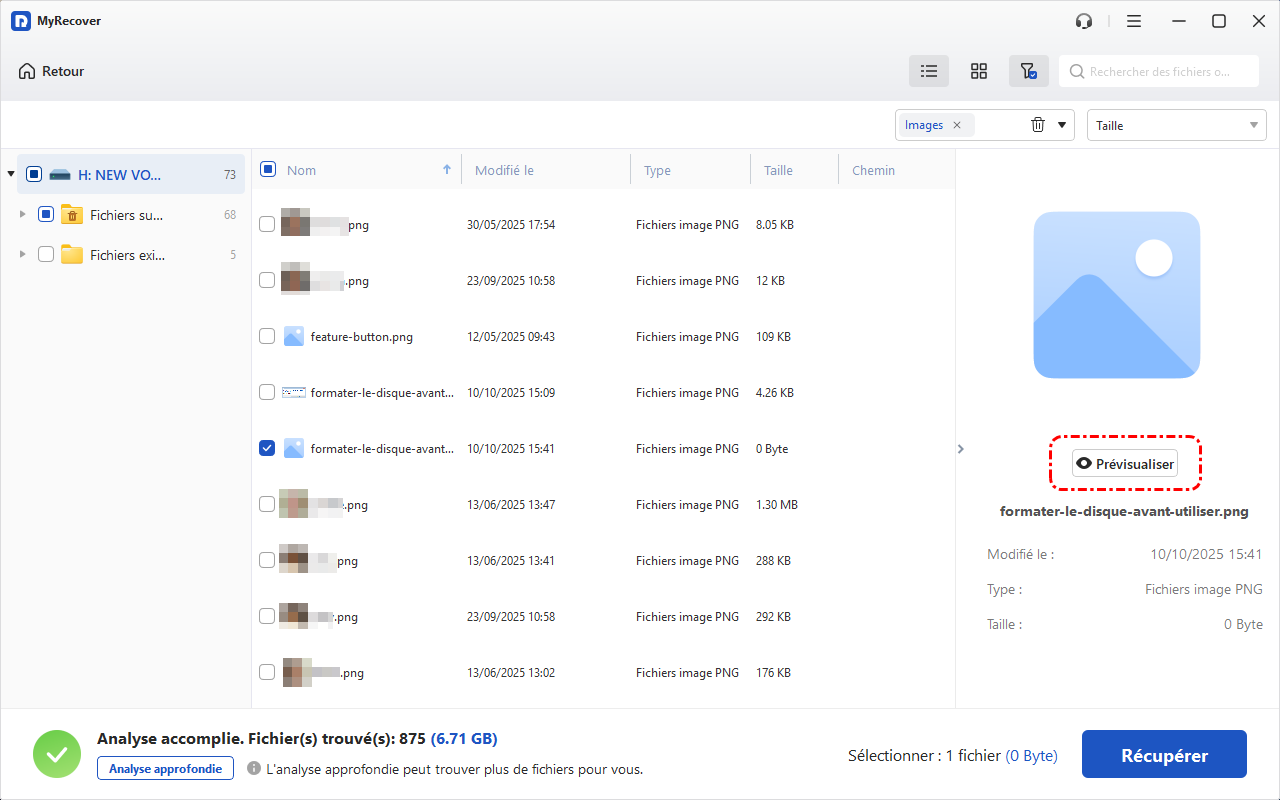This screenshot has height=800, width=1280.
Task: Collapse the preview panel arrow
Action: [961, 449]
